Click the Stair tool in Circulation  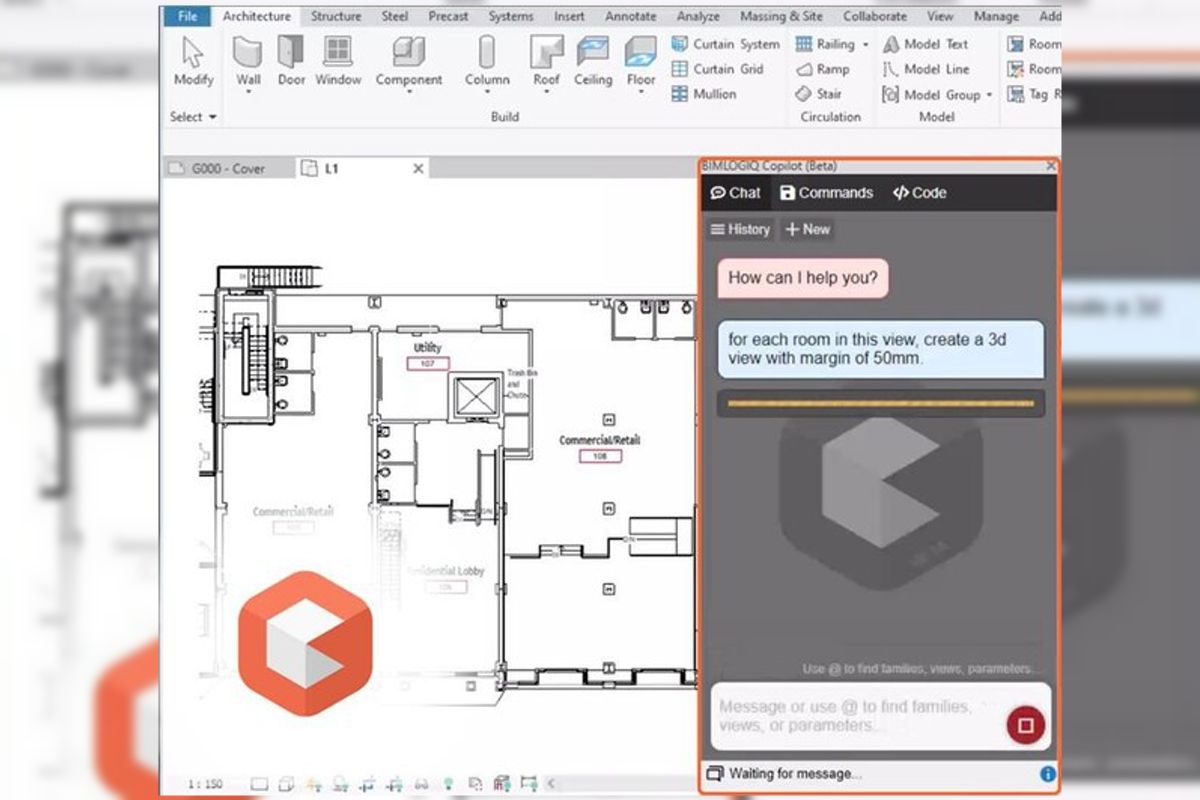pos(819,94)
